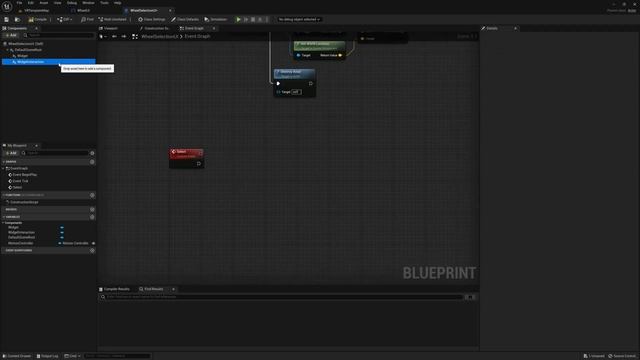This screenshot has width=640, height=360.
Task: Open My Blueprint settings gear
Action: [92, 153]
